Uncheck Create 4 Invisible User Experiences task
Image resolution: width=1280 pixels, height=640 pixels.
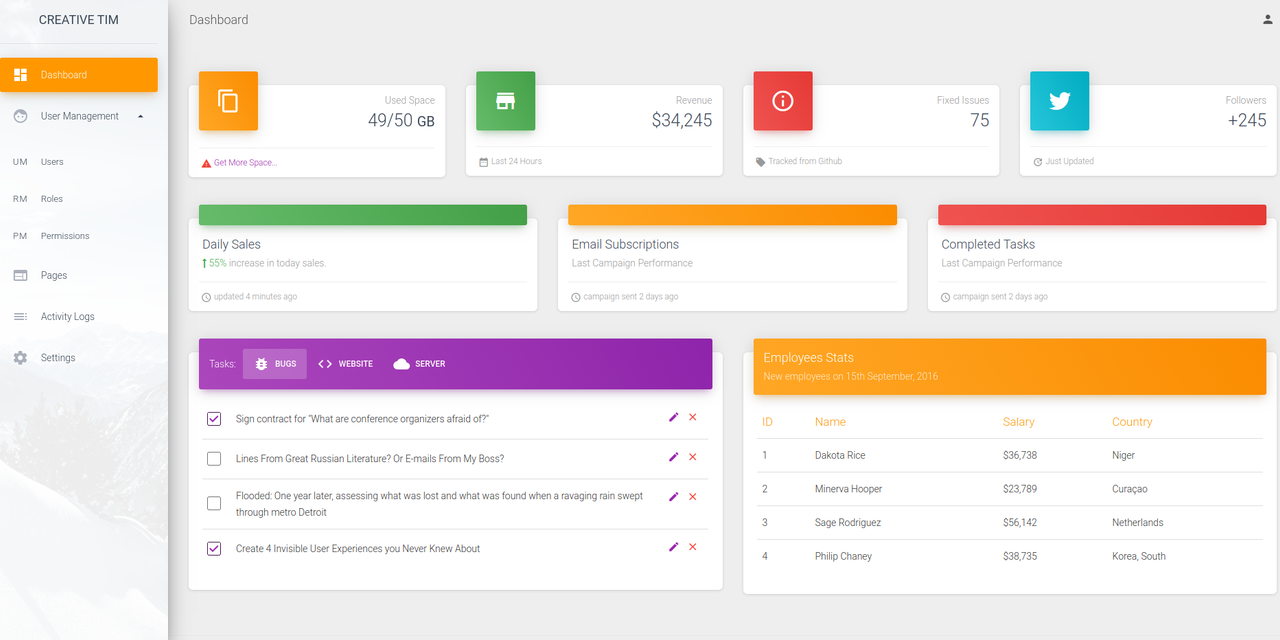pyautogui.click(x=213, y=548)
